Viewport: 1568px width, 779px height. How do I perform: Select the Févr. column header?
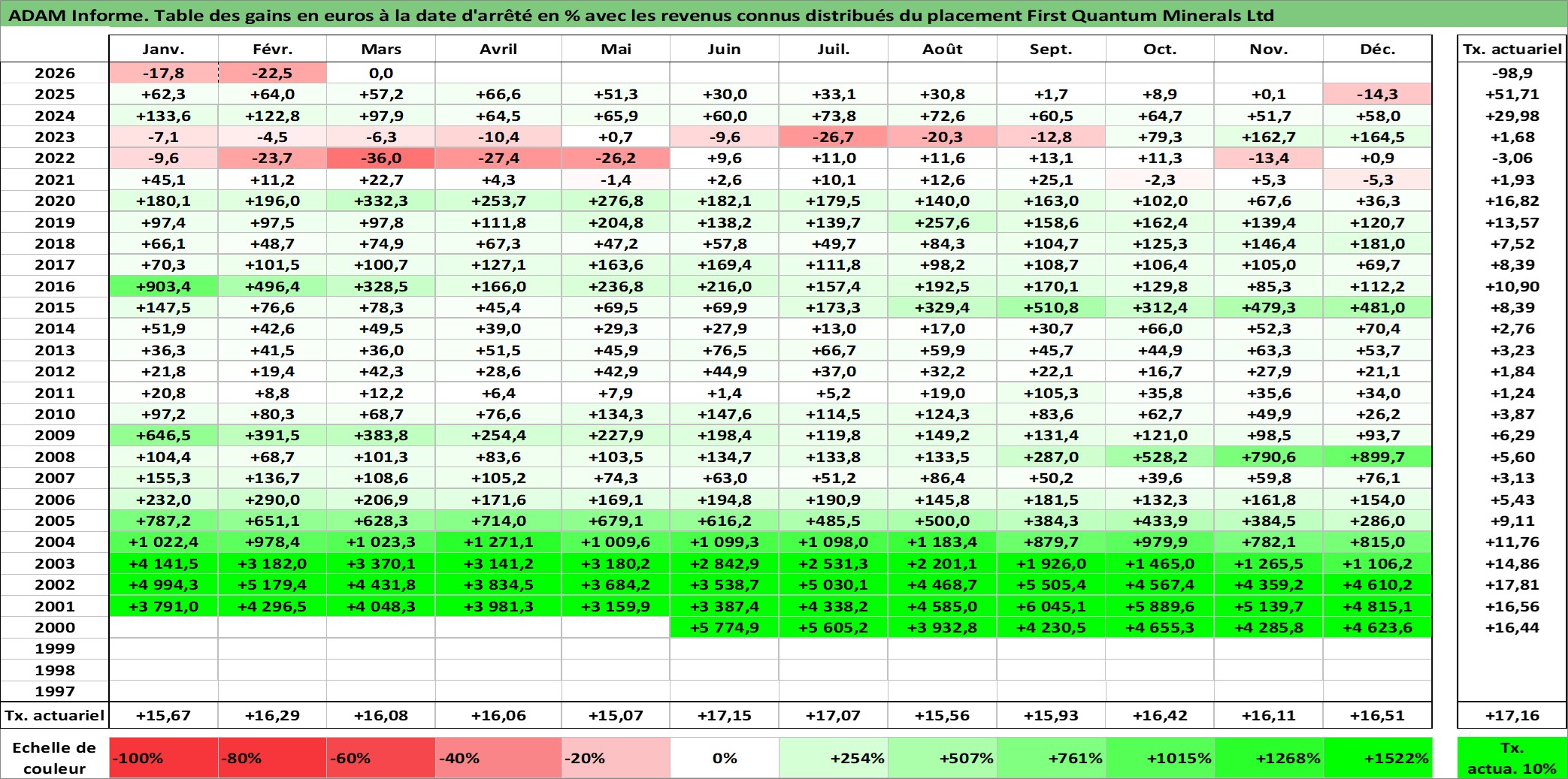[273, 49]
